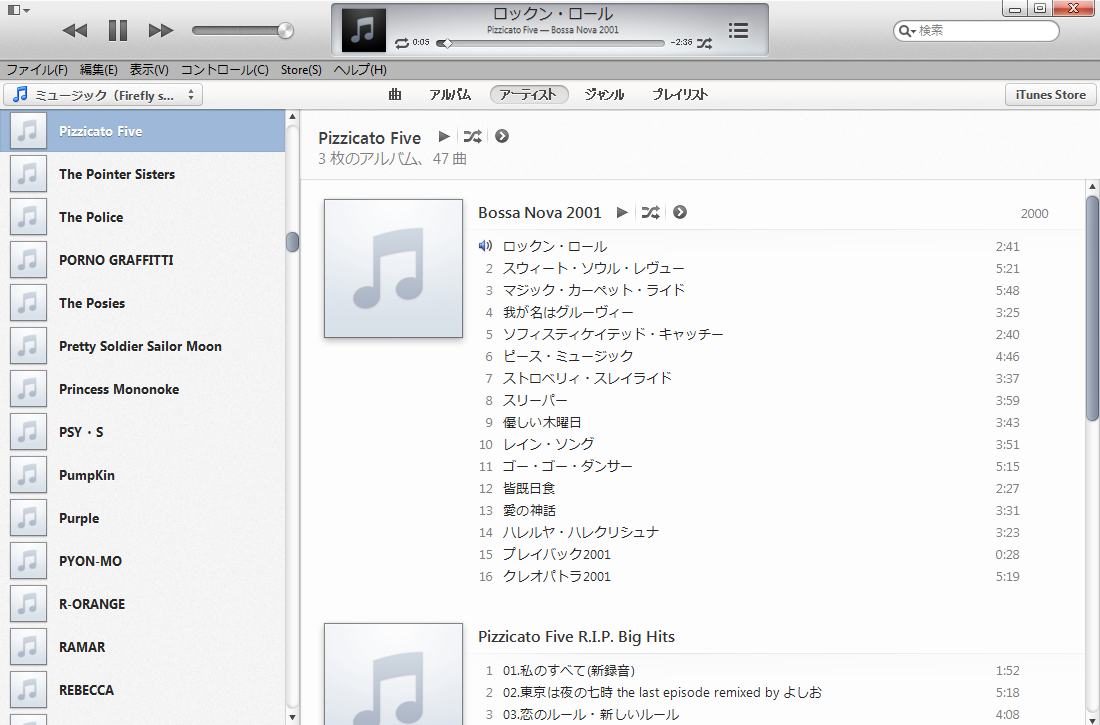Open the コントロール(C) menu
The width and height of the screenshot is (1100, 725).
pos(224,69)
